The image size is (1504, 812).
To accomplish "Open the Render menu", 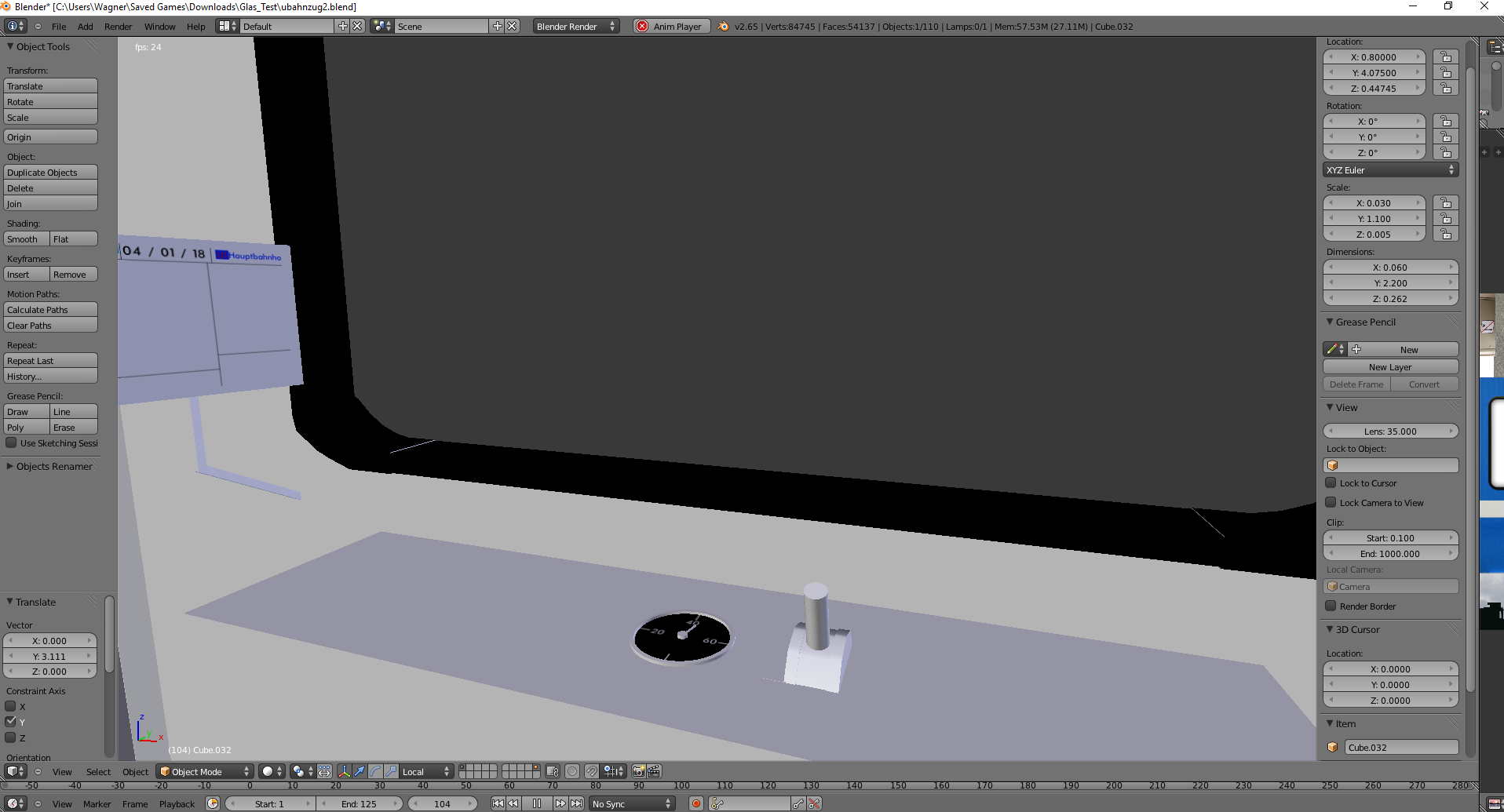I will pyautogui.click(x=118, y=26).
